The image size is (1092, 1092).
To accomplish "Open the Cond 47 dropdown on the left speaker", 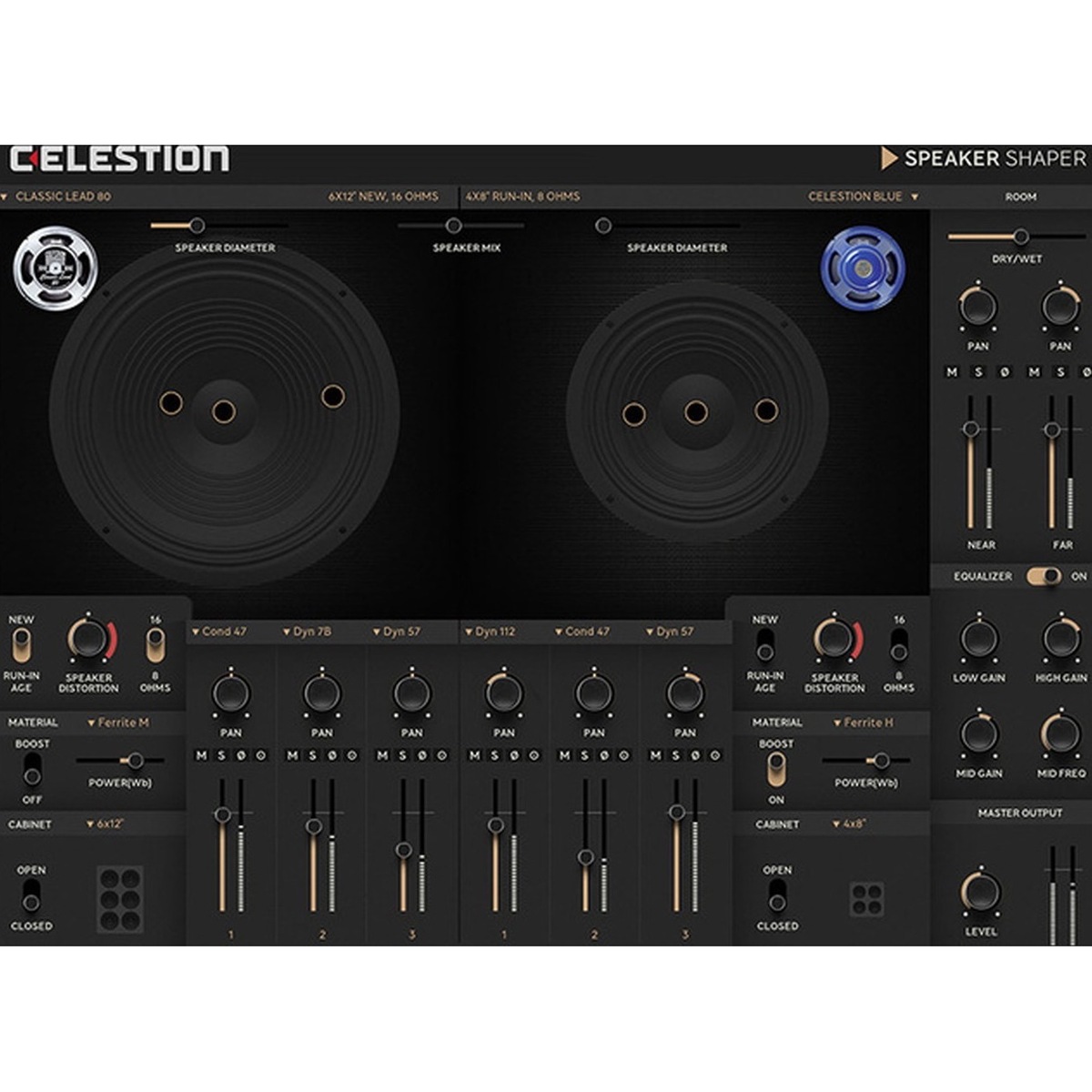I will pos(218,631).
